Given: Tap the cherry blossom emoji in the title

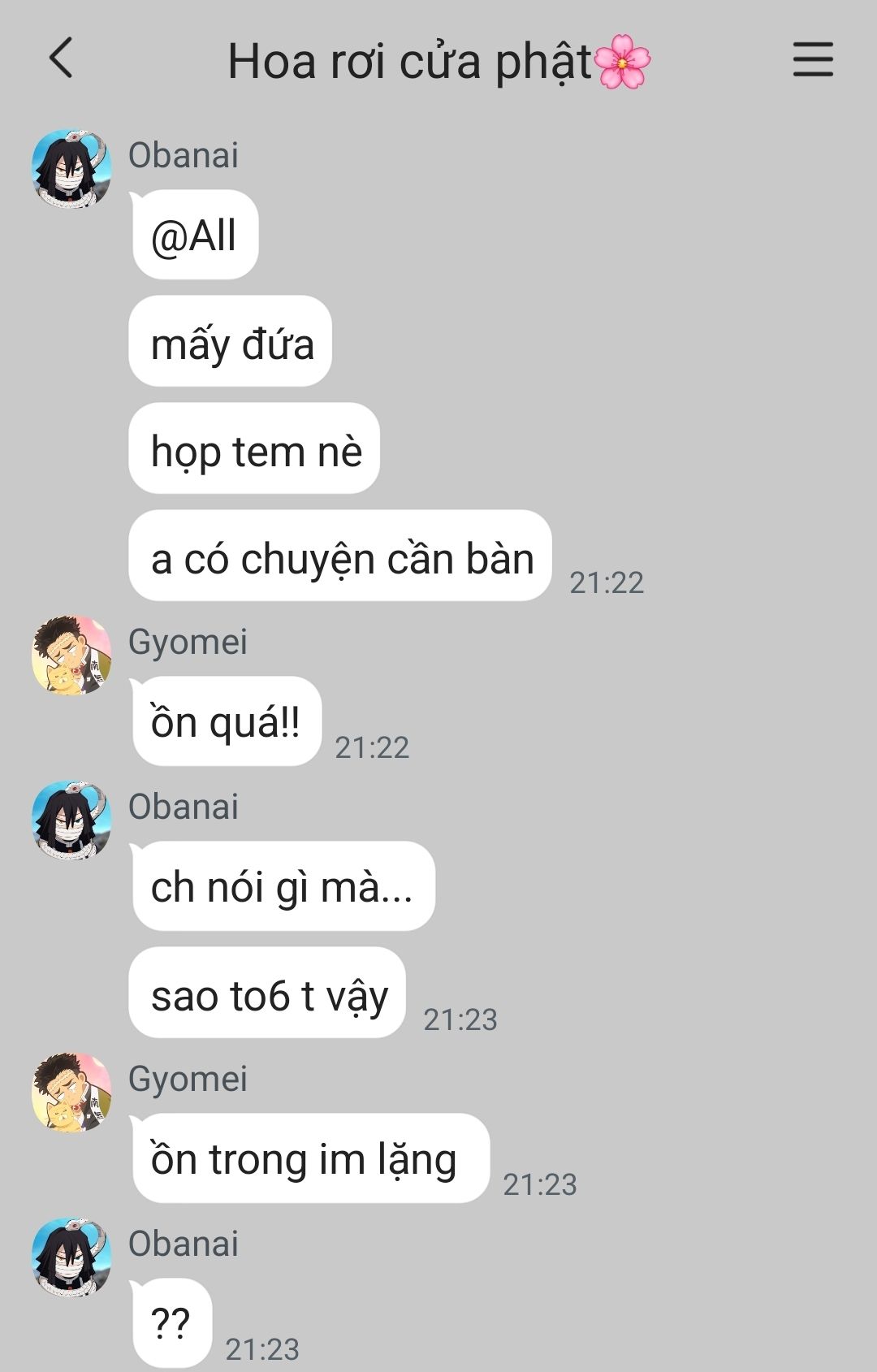Looking at the screenshot, I should [623, 61].
